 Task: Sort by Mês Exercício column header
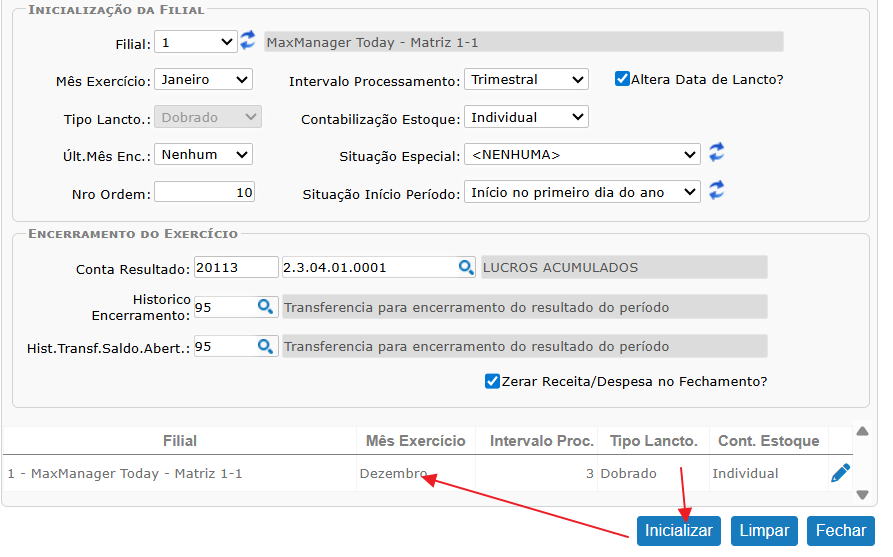click(x=415, y=441)
